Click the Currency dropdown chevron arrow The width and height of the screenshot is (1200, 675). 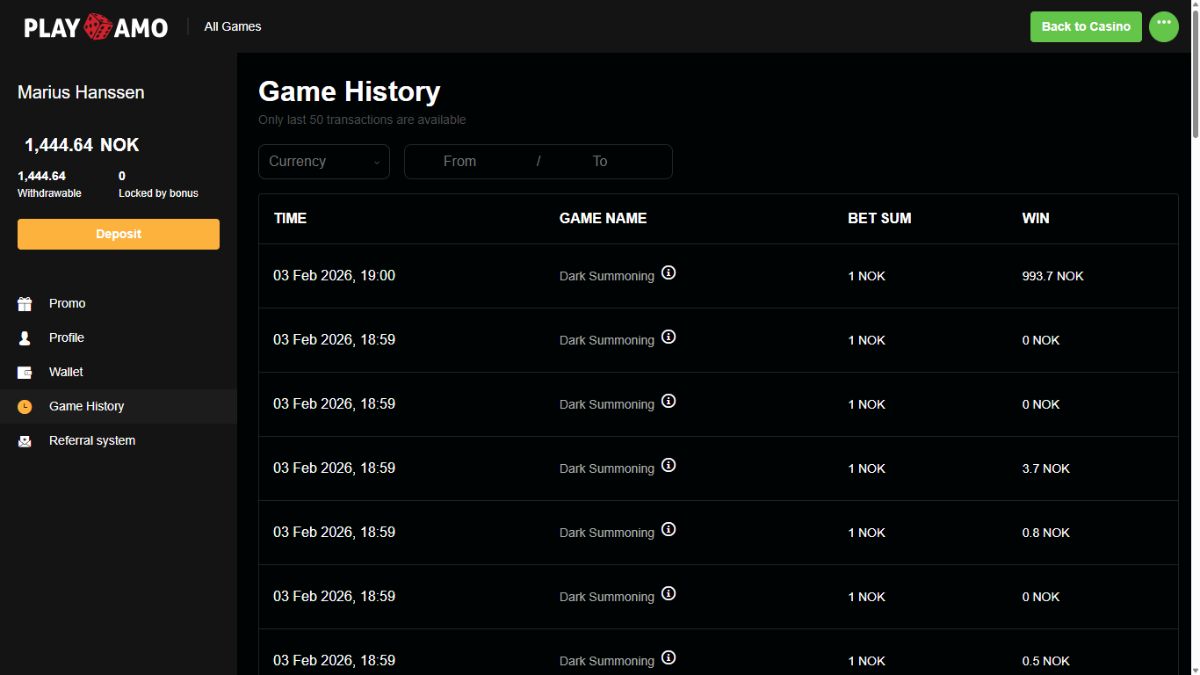377,162
